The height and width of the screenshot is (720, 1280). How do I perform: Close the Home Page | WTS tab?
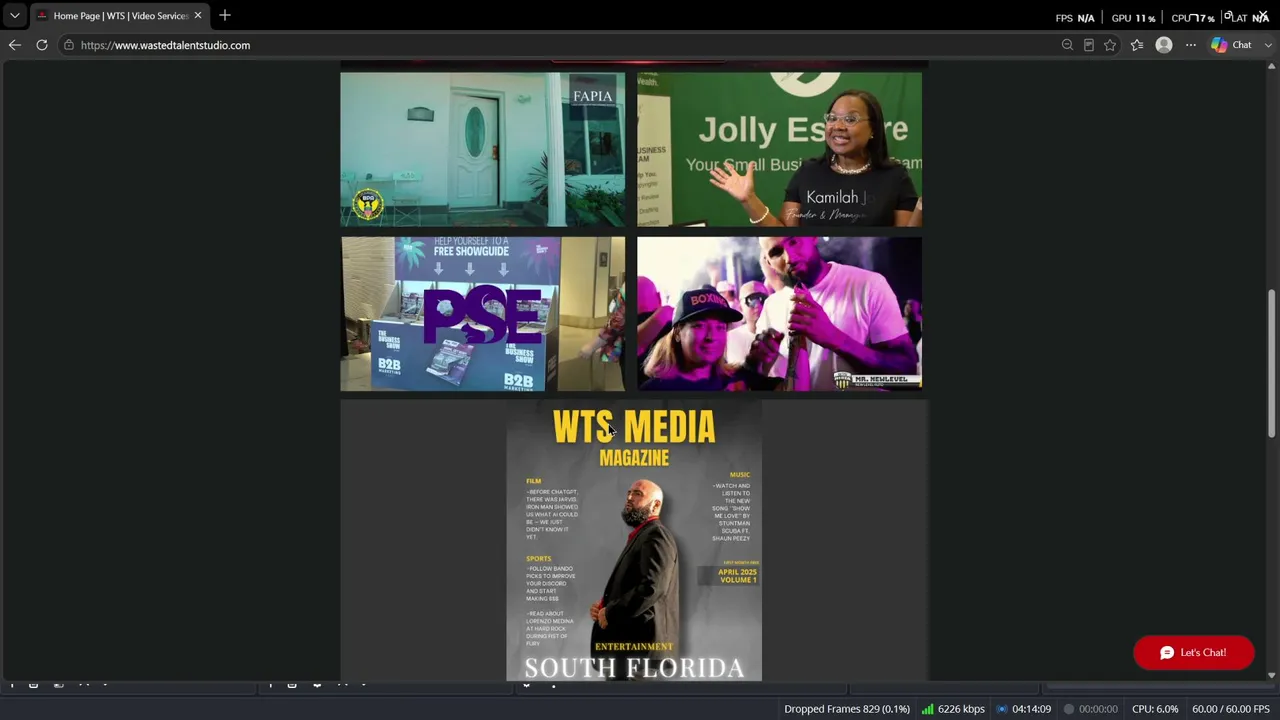[x=197, y=16]
